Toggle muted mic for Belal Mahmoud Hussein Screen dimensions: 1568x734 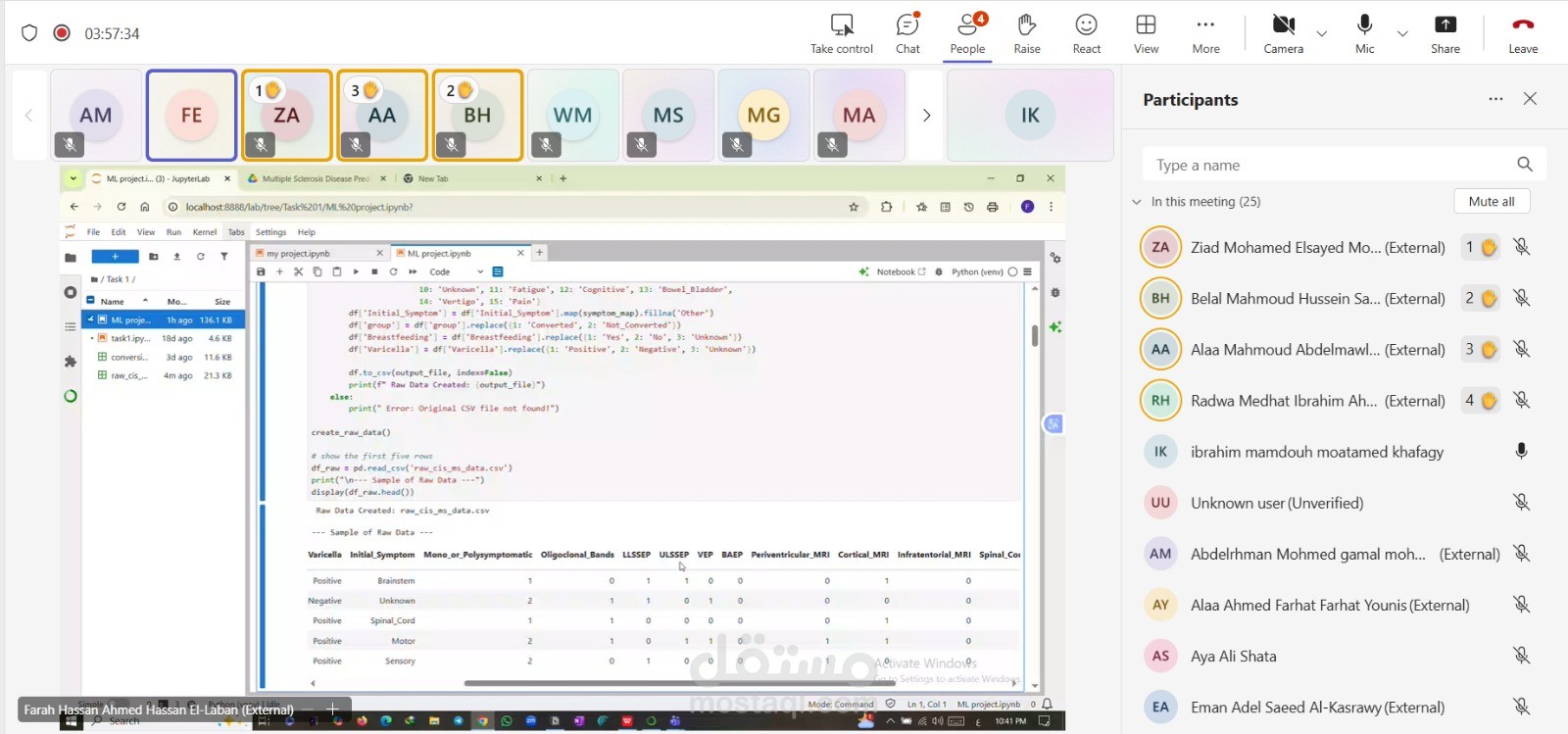[1521, 298]
